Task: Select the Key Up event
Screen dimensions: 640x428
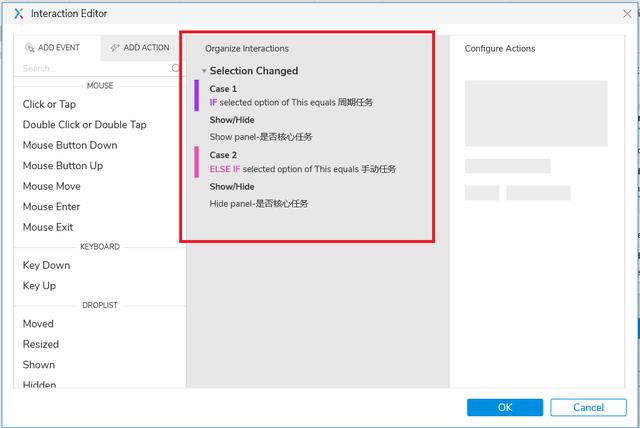Action: (39, 286)
